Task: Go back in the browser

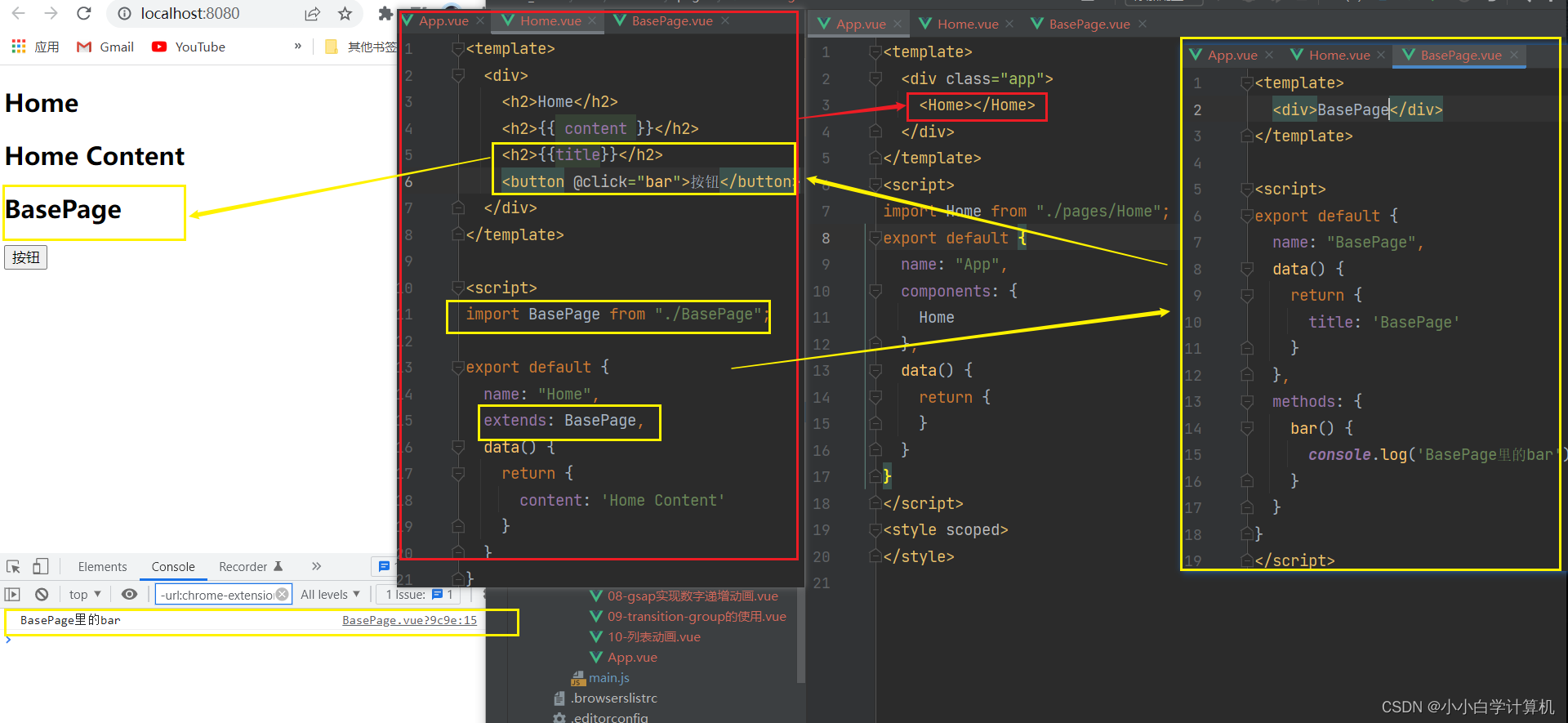Action: [18, 13]
